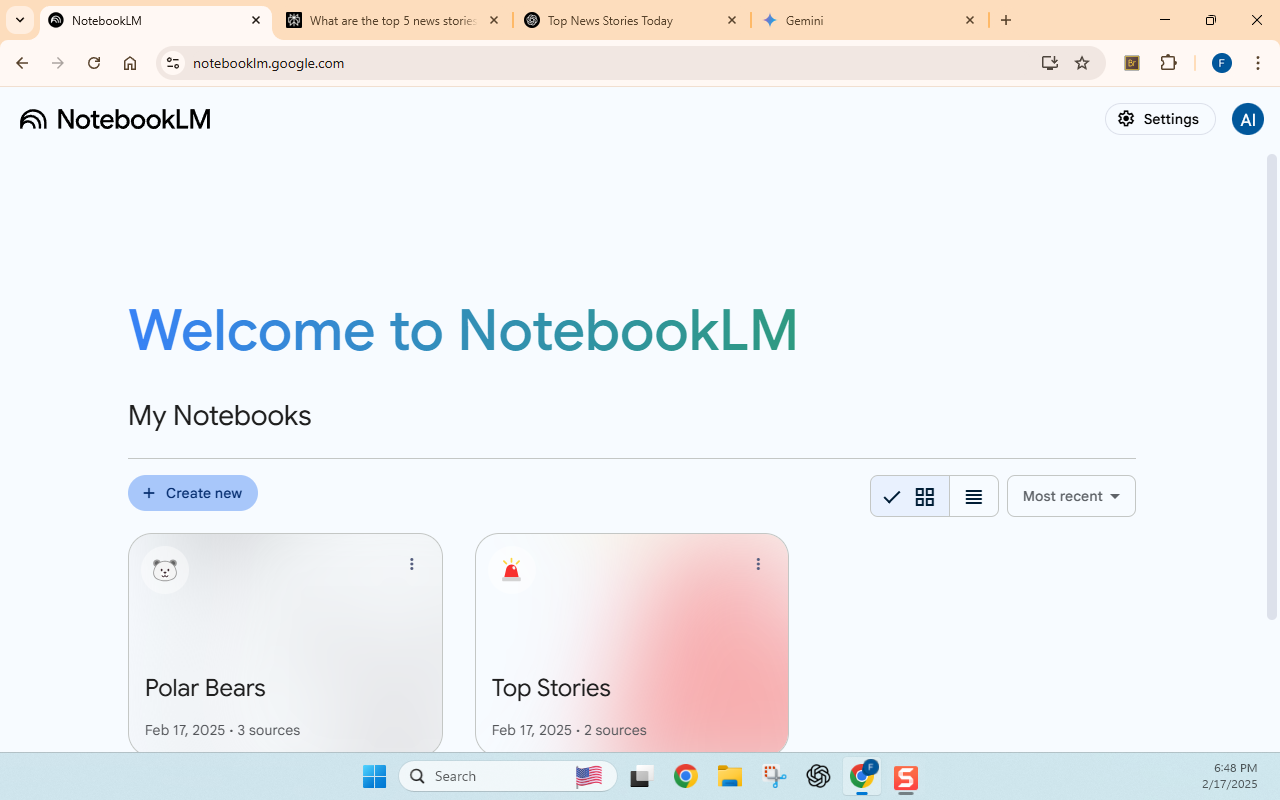Screen dimensions: 1280x800
Task: Open options menu on the Top Stories notebook
Action: (758, 563)
